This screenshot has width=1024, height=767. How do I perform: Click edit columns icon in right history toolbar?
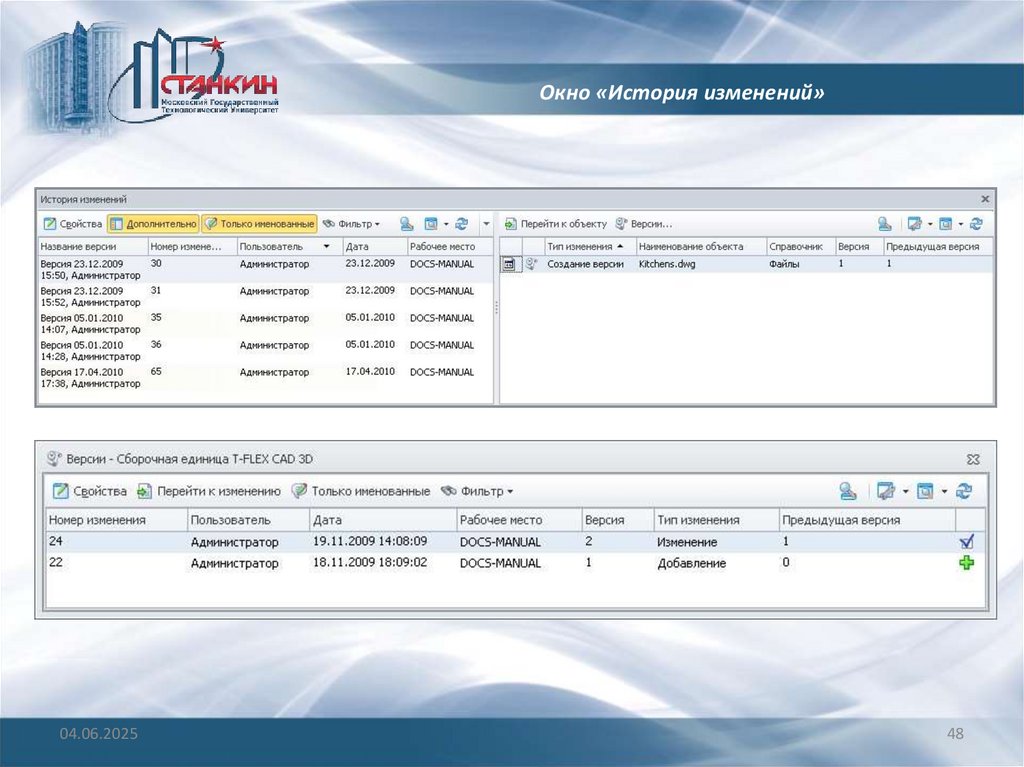pos(914,224)
